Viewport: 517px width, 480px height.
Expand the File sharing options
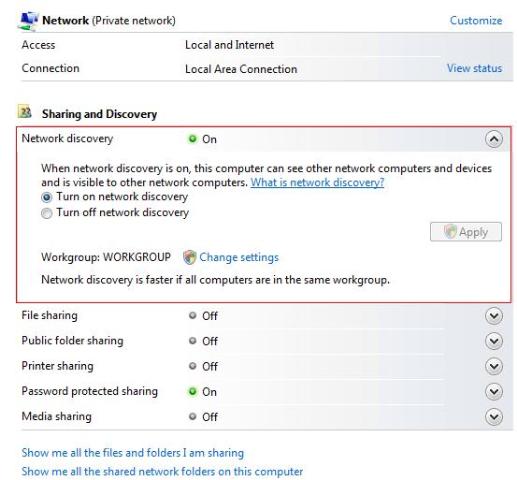[494, 316]
